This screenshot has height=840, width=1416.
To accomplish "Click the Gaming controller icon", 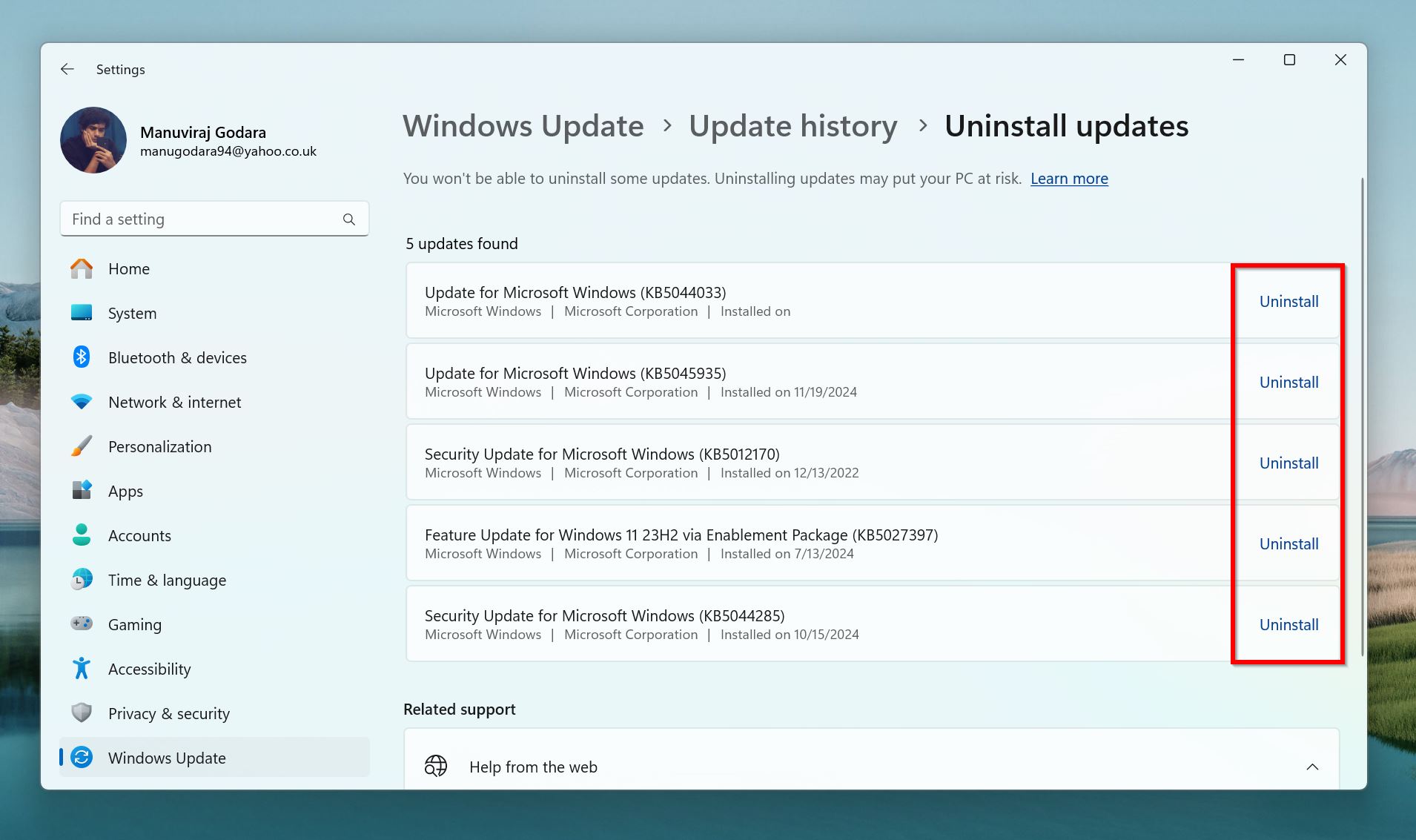I will coord(82,624).
